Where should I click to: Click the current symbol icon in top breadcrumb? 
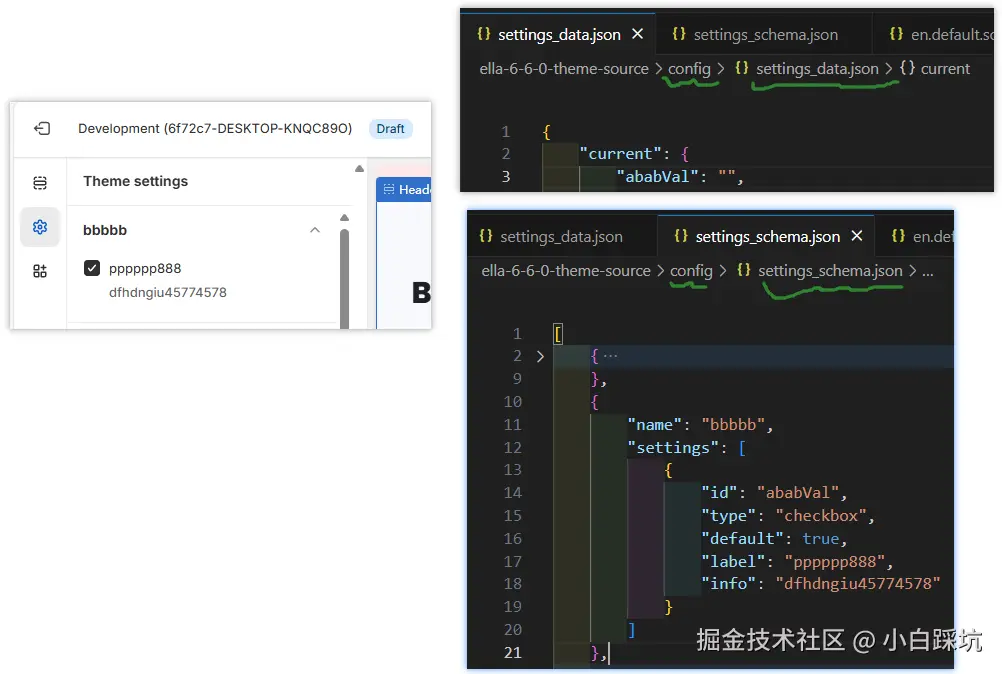pyautogui.click(x=907, y=69)
